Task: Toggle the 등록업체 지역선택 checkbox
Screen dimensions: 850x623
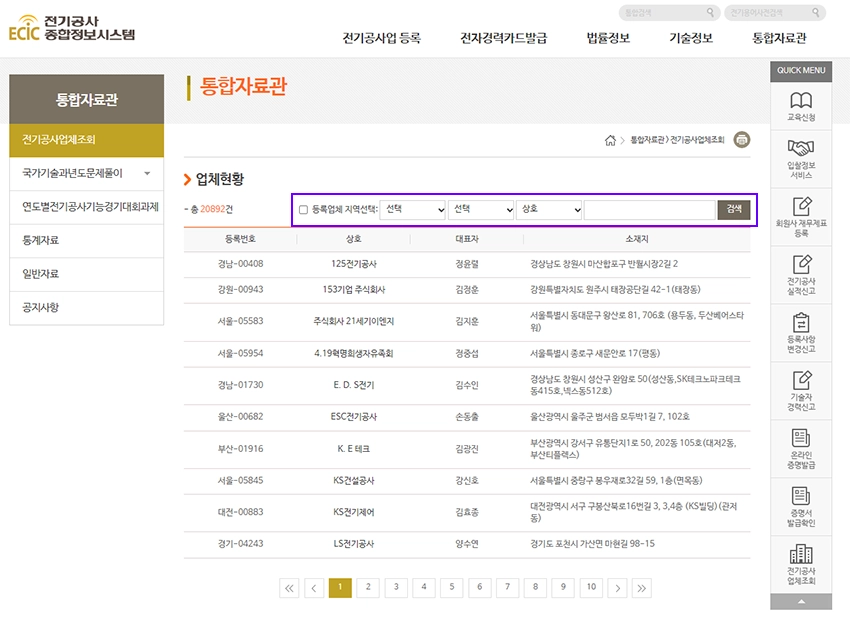Action: 304,210
